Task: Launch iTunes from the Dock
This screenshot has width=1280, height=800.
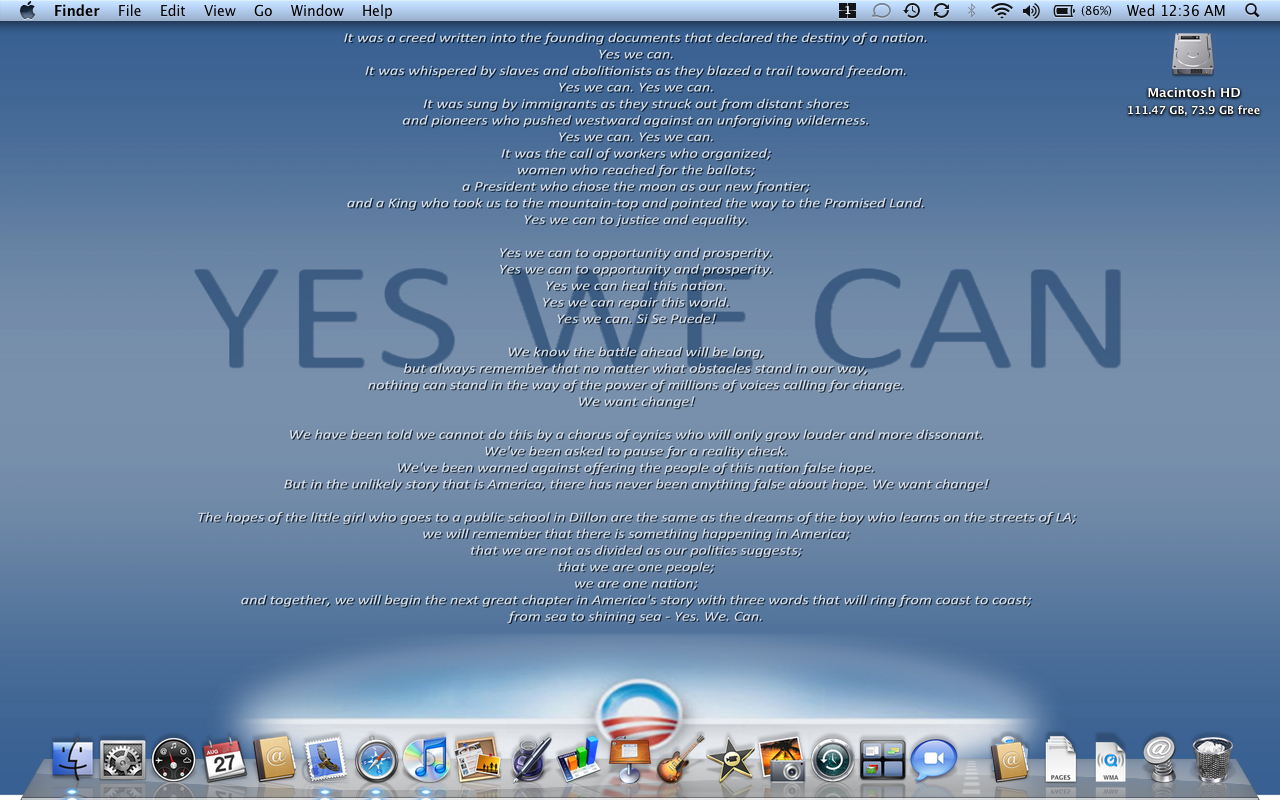Action: pyautogui.click(x=426, y=760)
